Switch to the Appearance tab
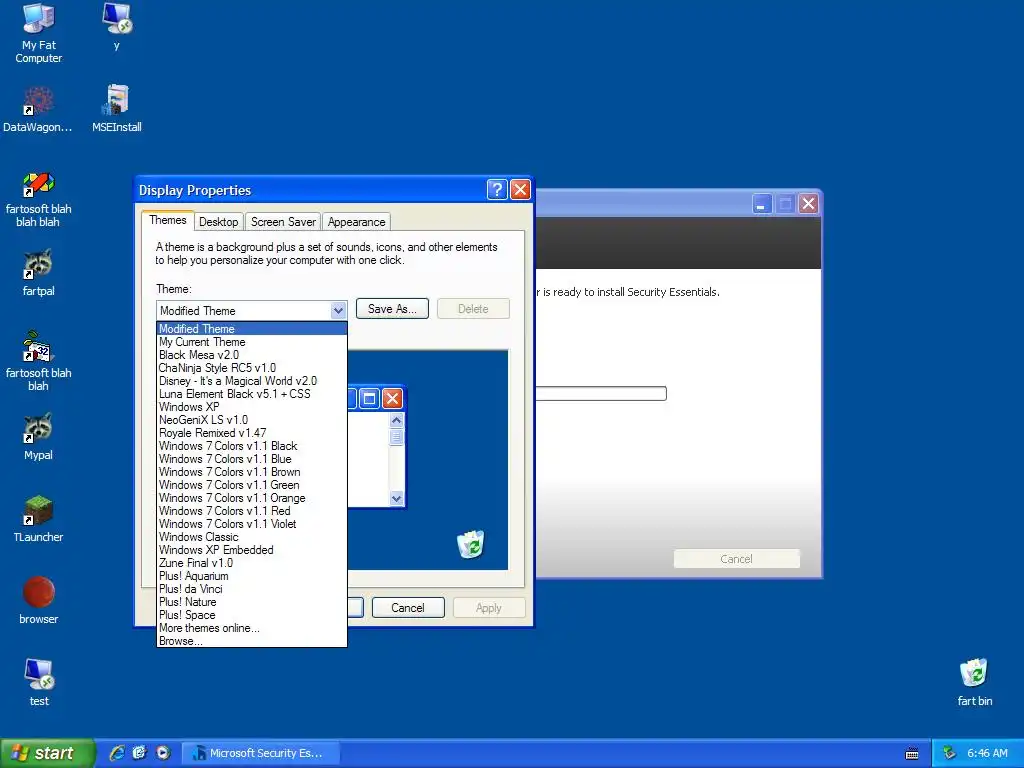Screen dimensions: 1024x768 tap(357, 222)
